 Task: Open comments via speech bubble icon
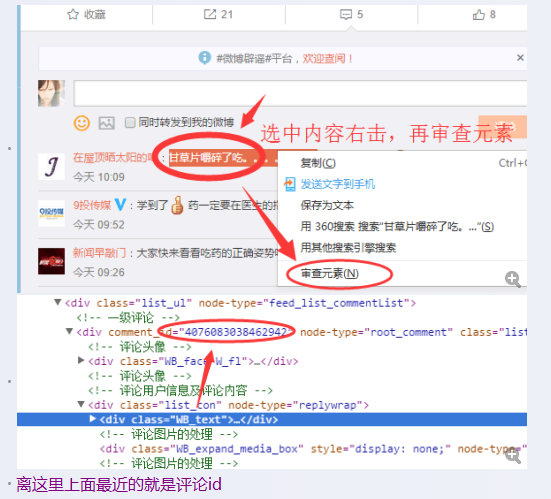coord(346,14)
